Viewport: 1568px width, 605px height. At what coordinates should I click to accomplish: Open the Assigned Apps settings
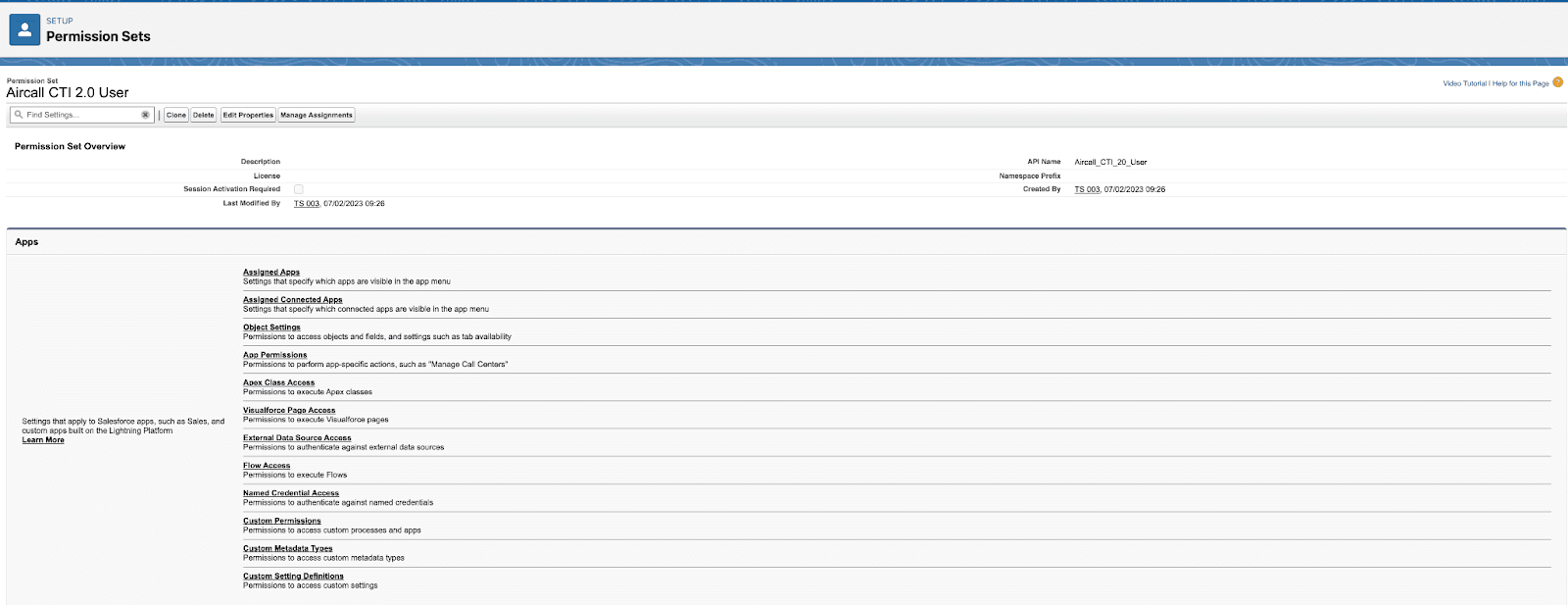[271, 272]
